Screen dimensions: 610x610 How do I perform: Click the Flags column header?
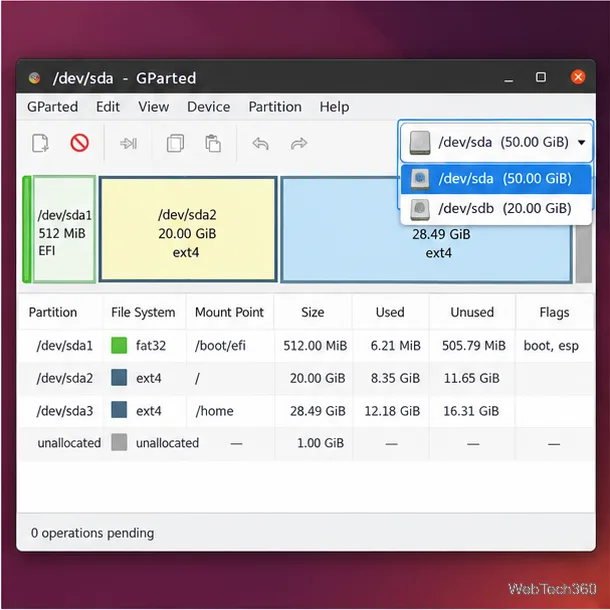(554, 312)
